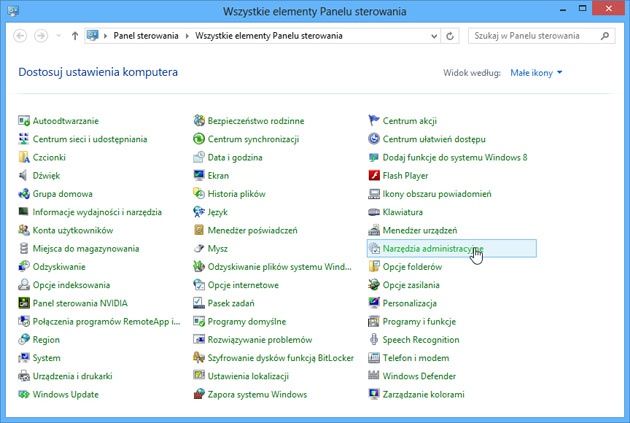630x423 pixels.
Task: Open Ustawienia lokalizacji link
Action: [248, 376]
